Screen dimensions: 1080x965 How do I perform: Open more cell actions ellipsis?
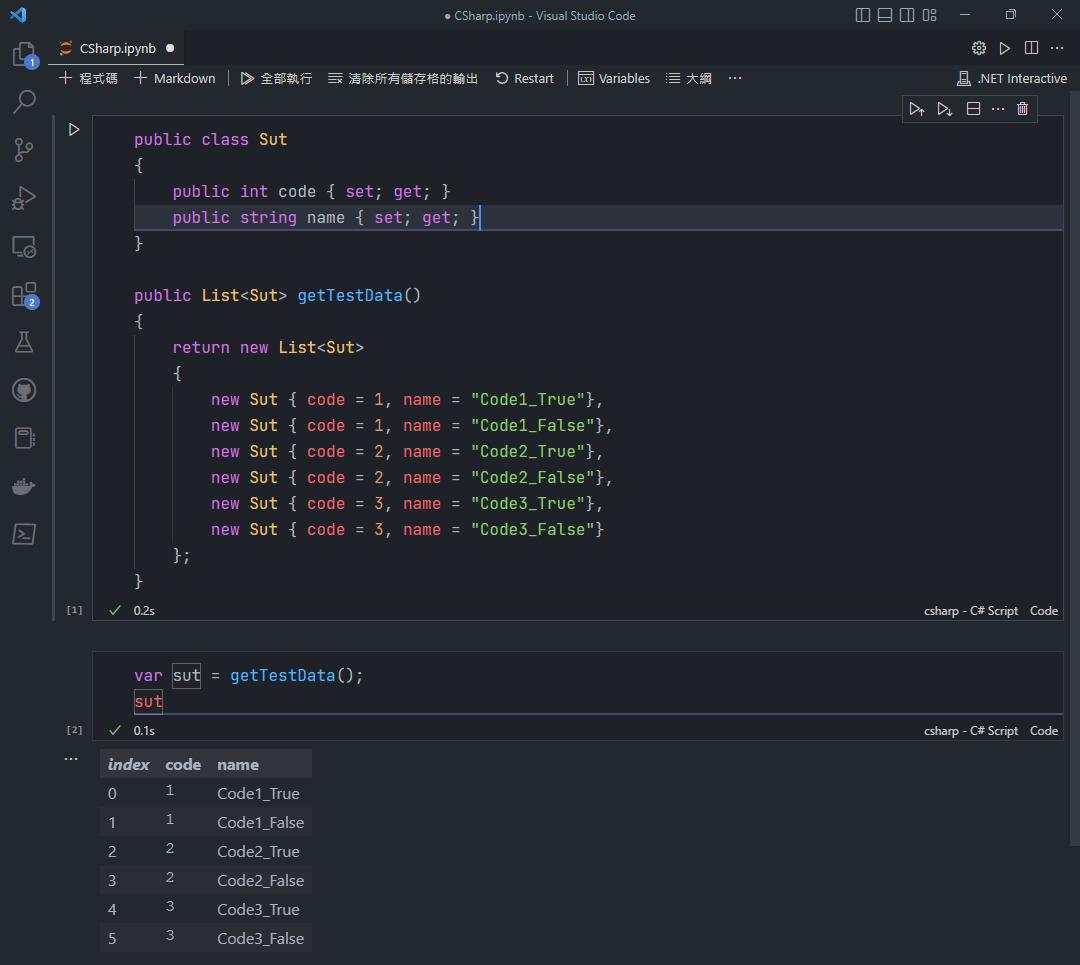(997, 109)
